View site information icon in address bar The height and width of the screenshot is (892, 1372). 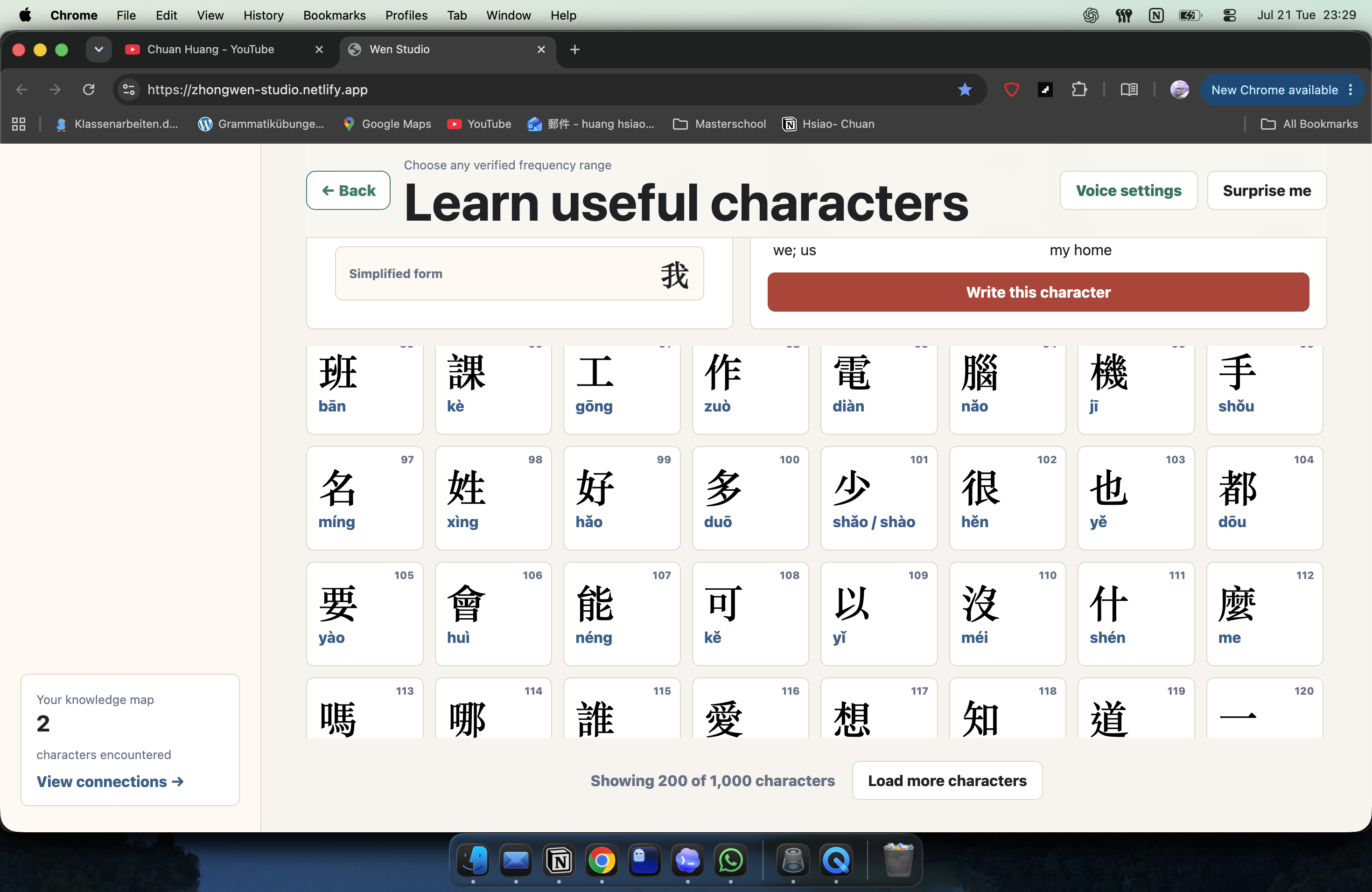[x=128, y=89]
